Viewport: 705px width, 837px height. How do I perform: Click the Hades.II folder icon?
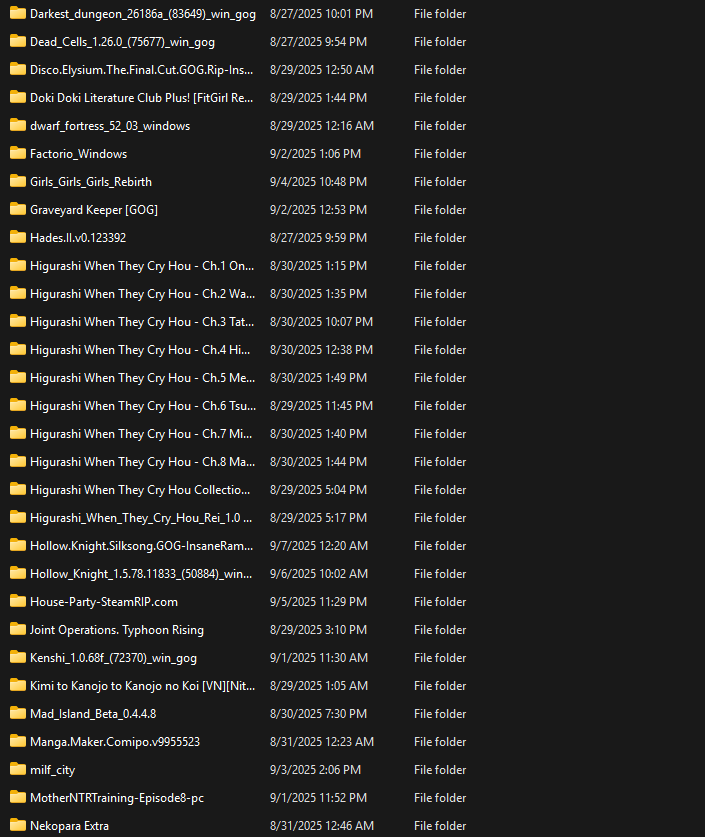[18, 237]
